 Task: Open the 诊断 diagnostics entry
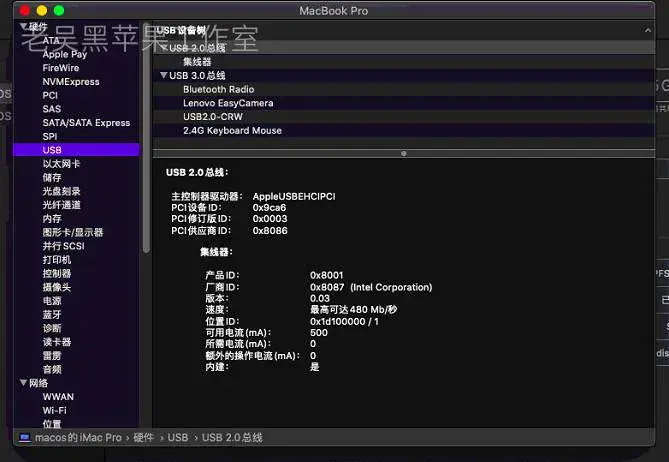pos(52,328)
